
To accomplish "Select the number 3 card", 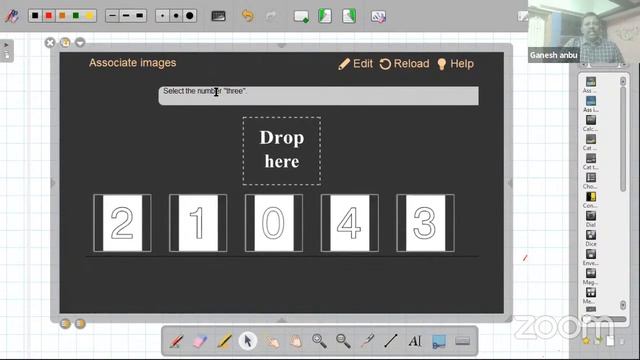I will (425, 223).
